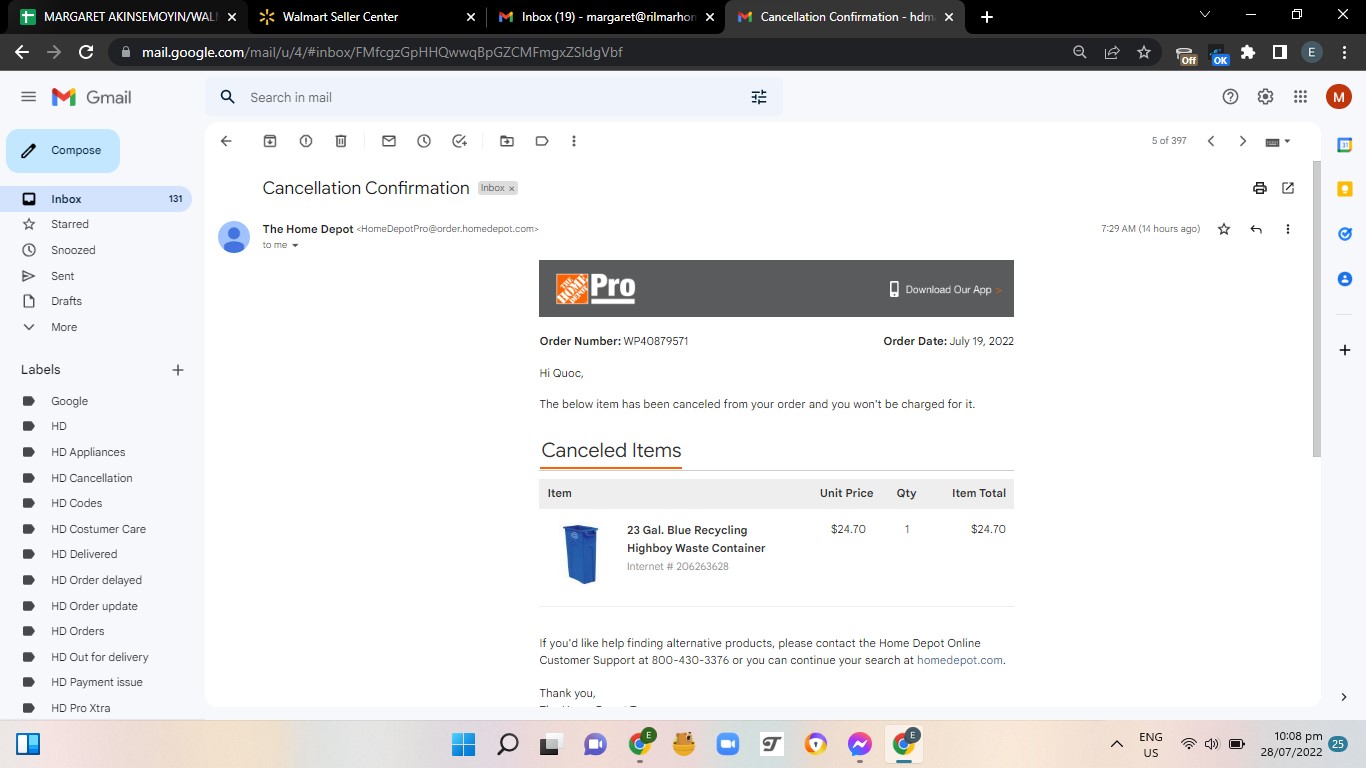Archive this Cancellation Confirmation email

pyautogui.click(x=270, y=141)
